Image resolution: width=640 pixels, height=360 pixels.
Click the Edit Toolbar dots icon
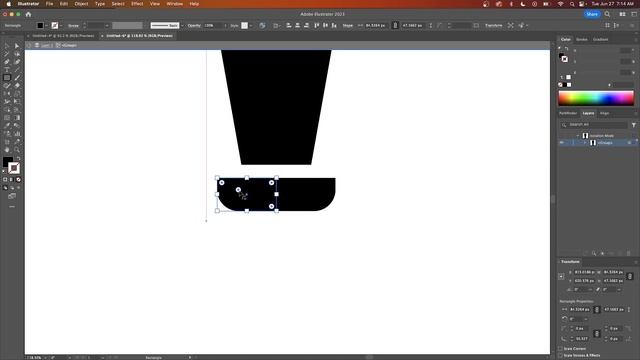click(12, 207)
